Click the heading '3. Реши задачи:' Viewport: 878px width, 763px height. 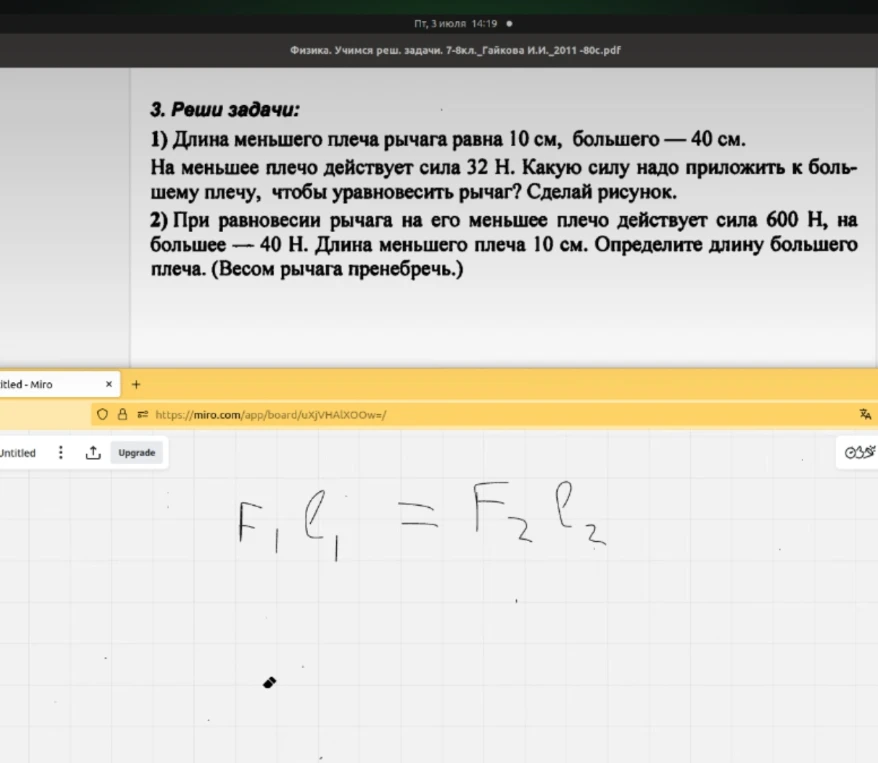tap(225, 109)
